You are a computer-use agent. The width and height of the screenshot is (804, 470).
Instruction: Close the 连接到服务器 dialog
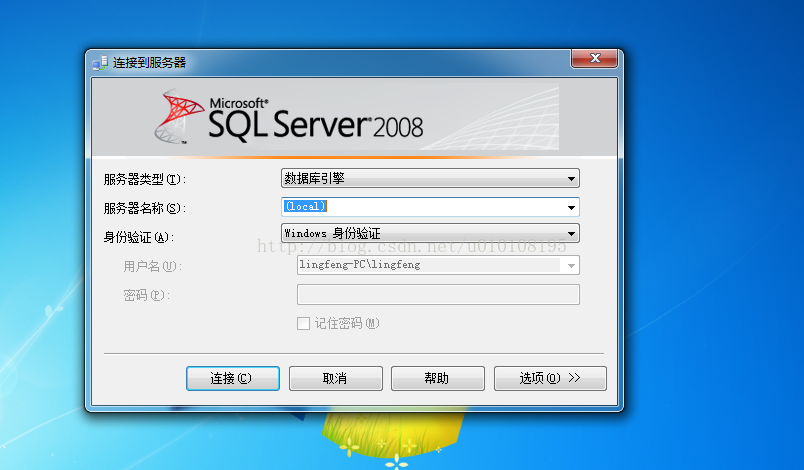595,58
